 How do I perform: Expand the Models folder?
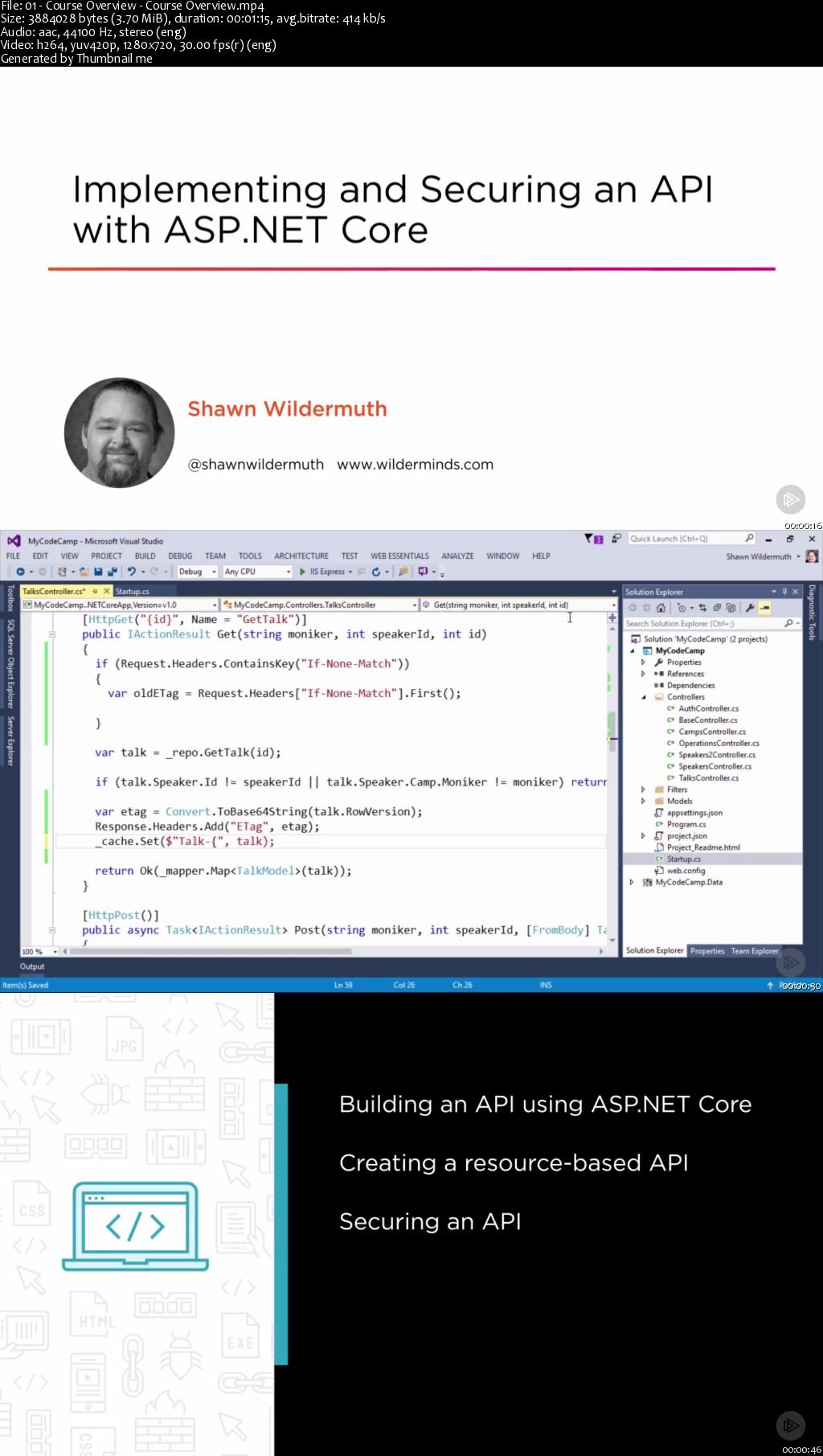(x=643, y=801)
